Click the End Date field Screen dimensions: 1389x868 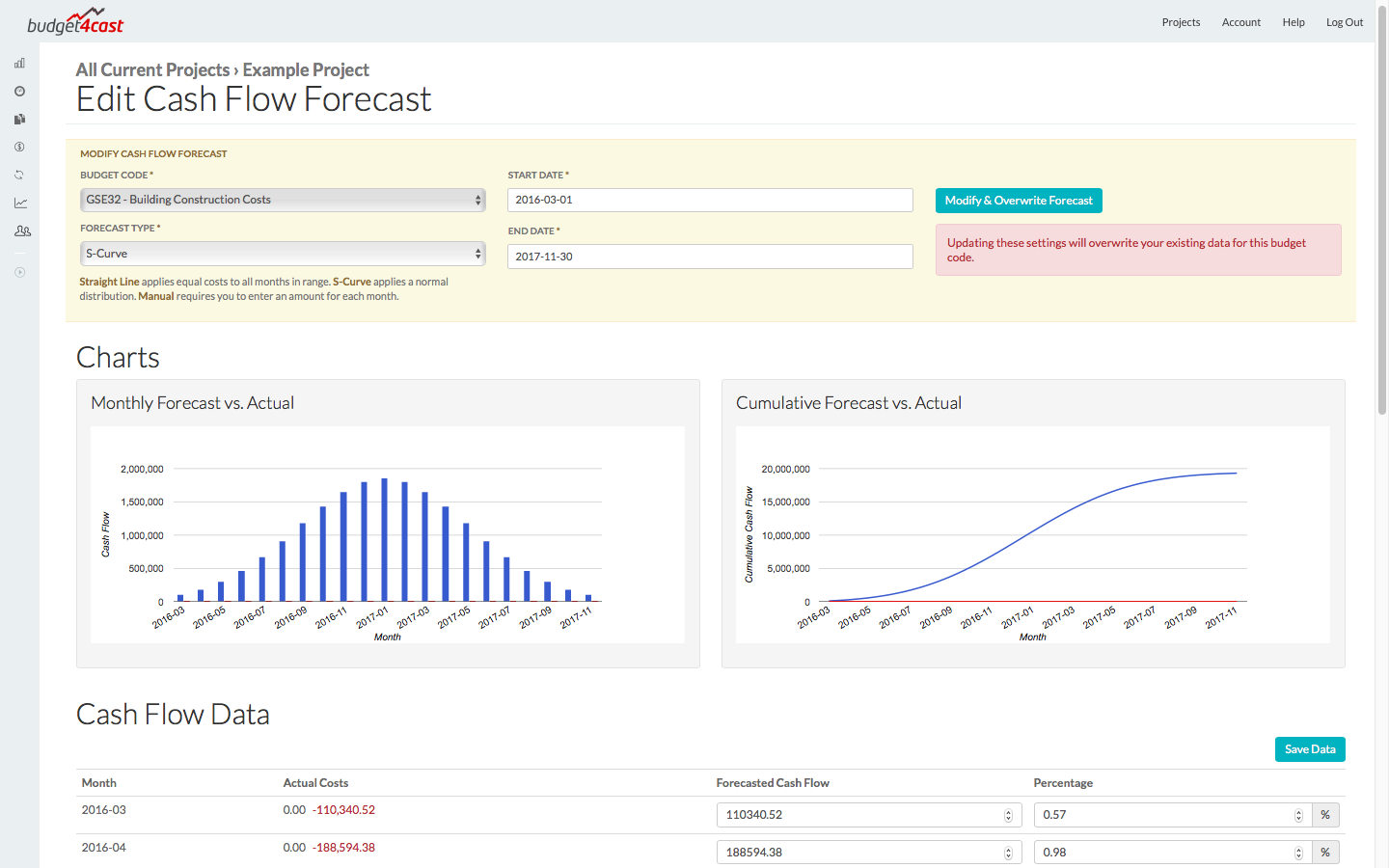710,256
